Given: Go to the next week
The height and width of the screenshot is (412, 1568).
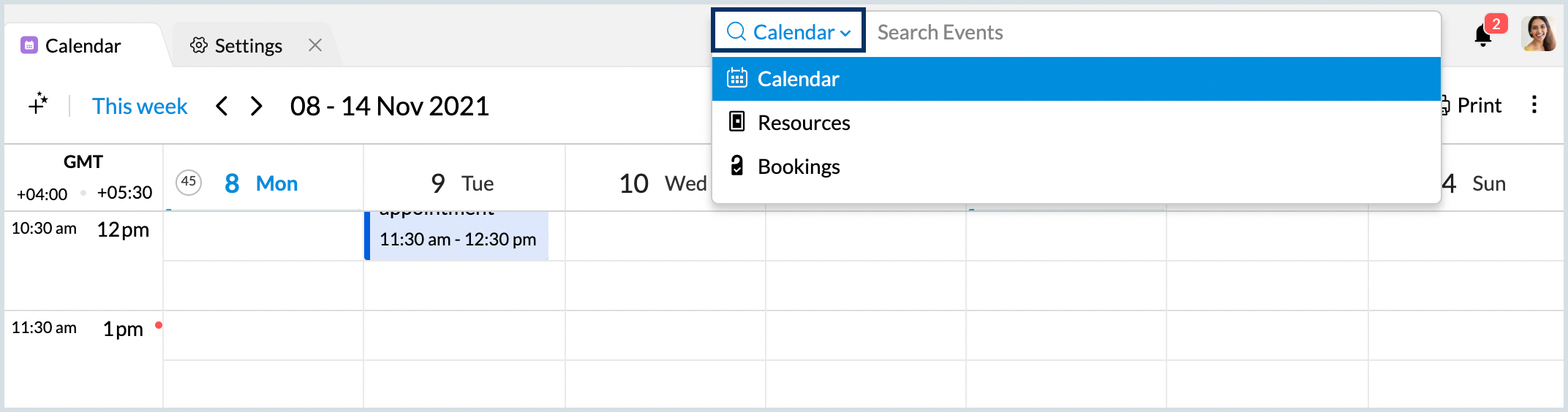Looking at the screenshot, I should [256, 107].
